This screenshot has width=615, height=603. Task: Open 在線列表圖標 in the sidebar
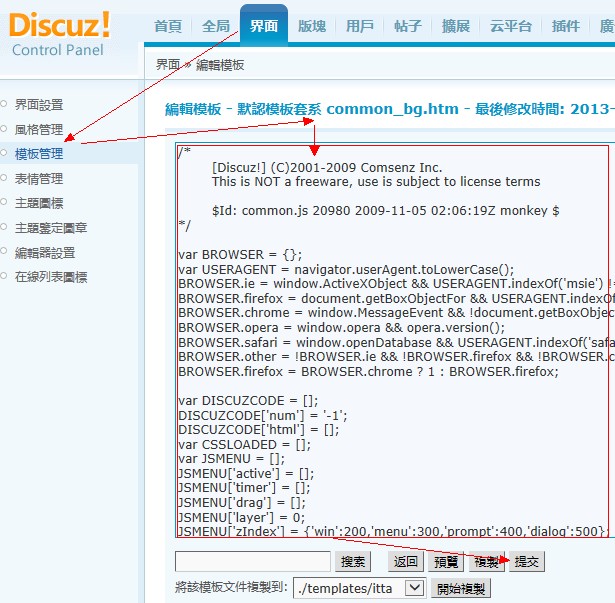pyautogui.click(x=51, y=277)
